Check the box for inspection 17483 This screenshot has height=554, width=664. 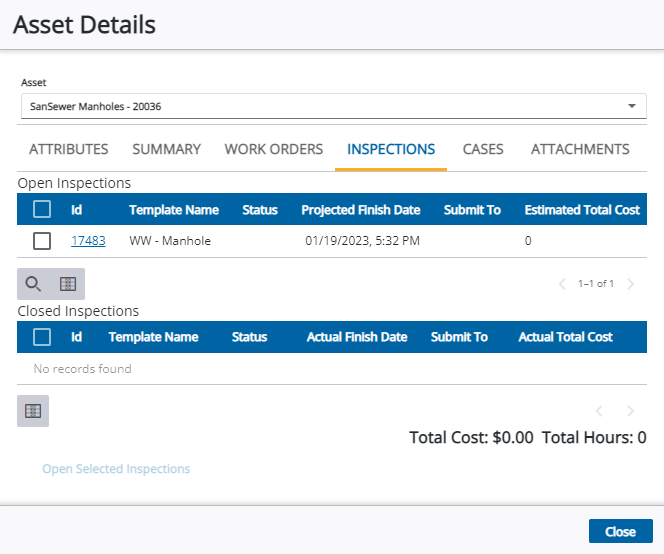pos(42,241)
